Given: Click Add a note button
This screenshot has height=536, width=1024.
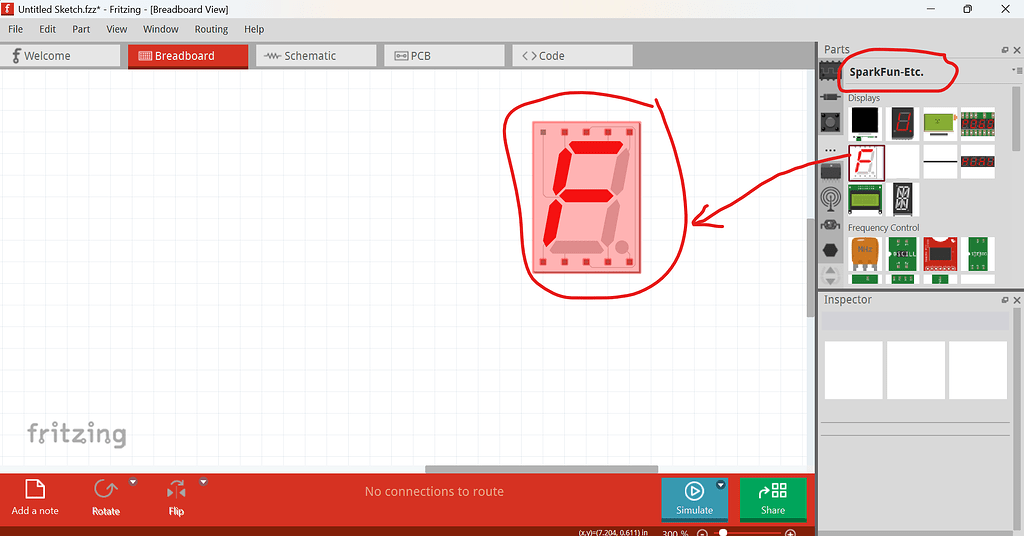Looking at the screenshot, I should [35, 497].
